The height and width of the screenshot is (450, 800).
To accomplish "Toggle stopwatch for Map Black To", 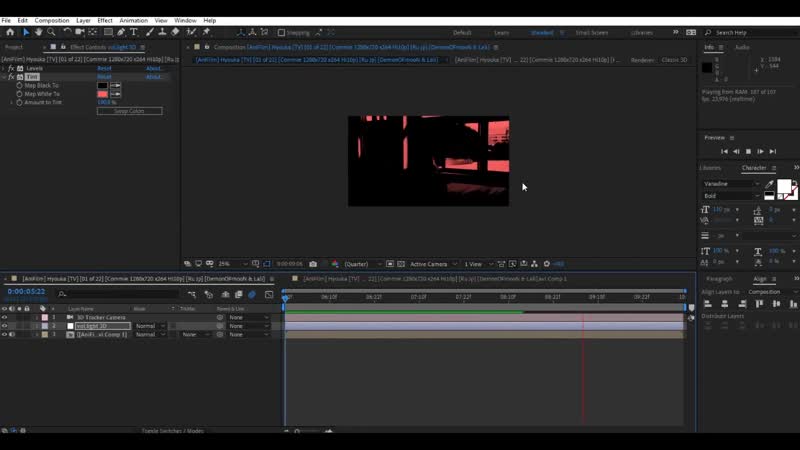I will [19, 86].
